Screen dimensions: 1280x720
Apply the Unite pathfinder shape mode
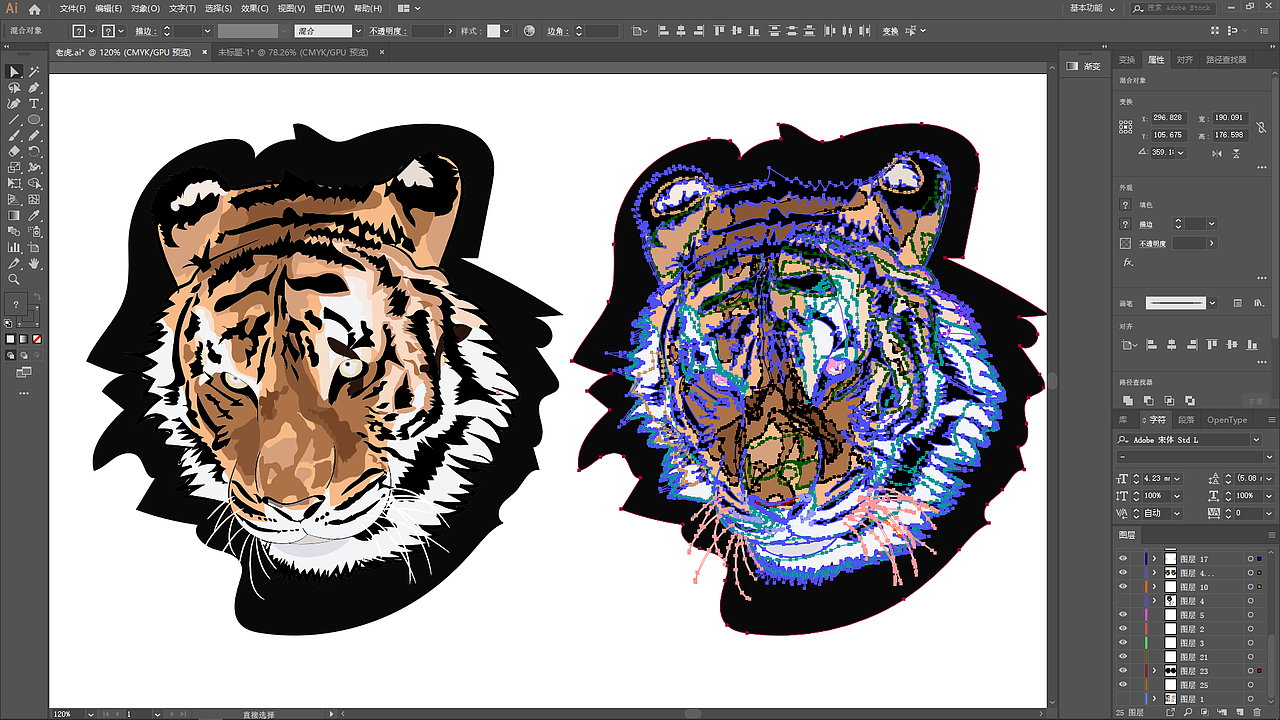pos(1128,400)
